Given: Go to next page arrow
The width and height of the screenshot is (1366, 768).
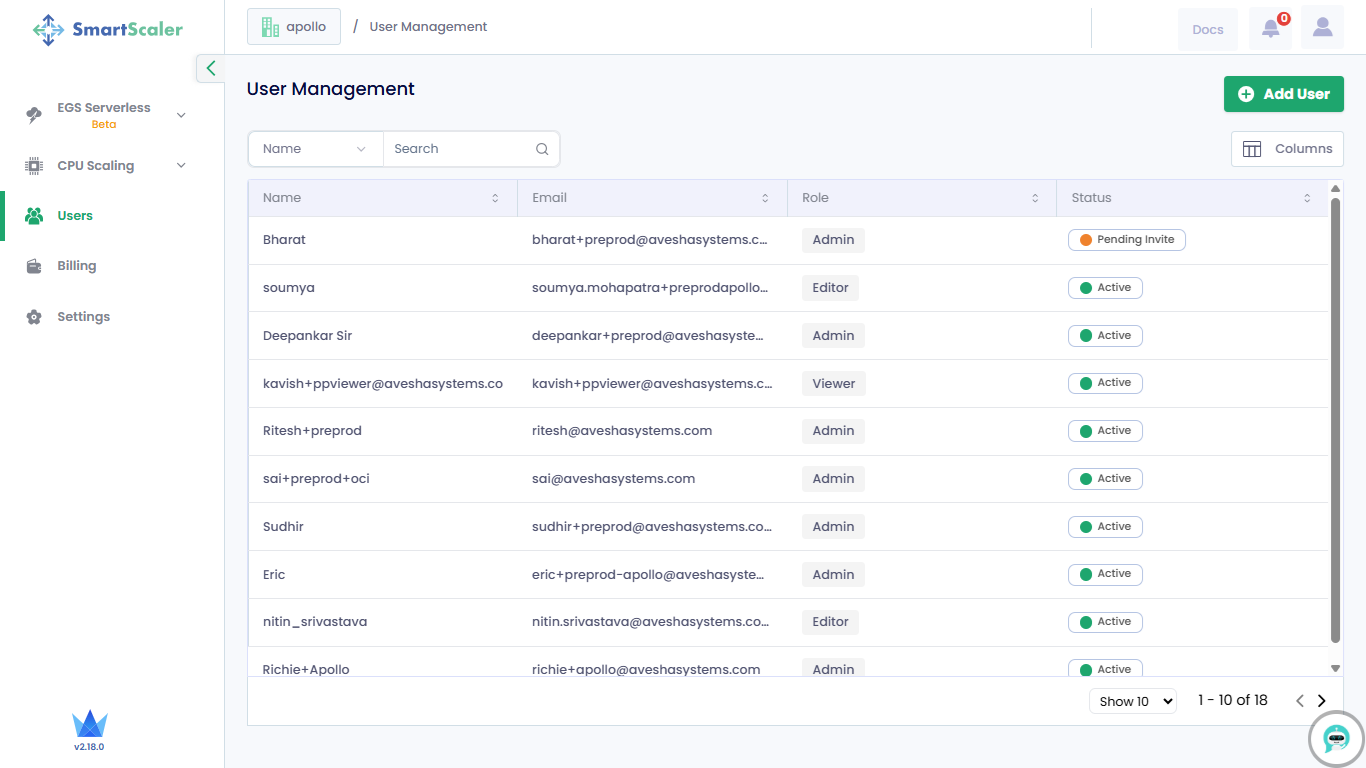Looking at the screenshot, I should [1322, 701].
